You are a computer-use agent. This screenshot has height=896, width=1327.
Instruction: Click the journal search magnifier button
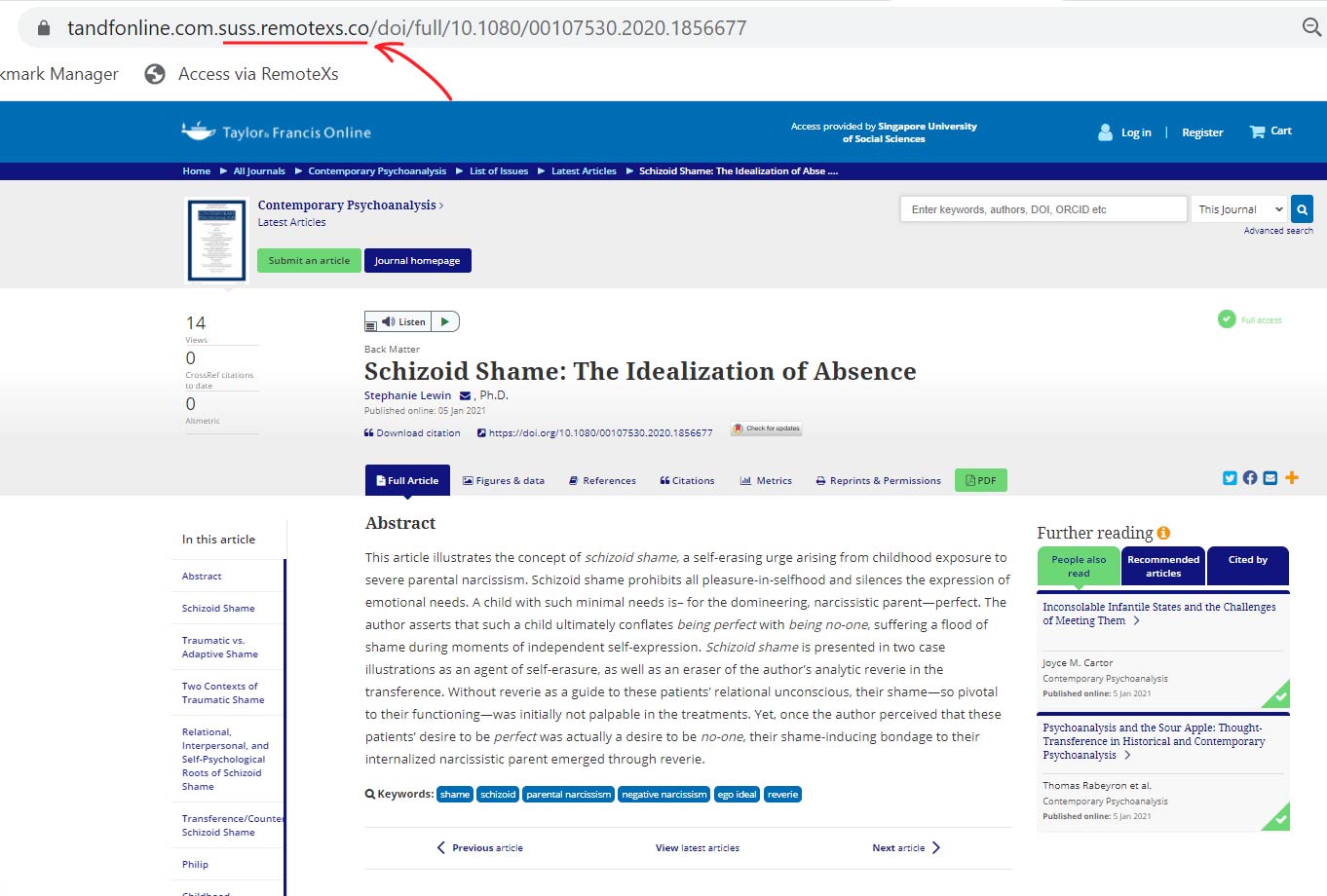[1302, 208]
